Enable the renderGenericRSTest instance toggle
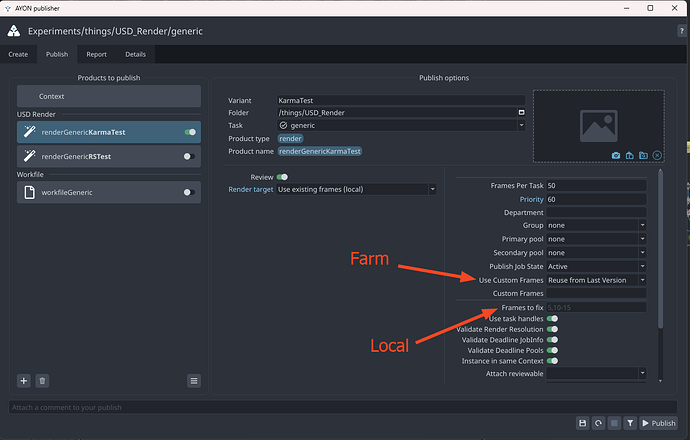The width and height of the screenshot is (690, 440). click(x=189, y=157)
